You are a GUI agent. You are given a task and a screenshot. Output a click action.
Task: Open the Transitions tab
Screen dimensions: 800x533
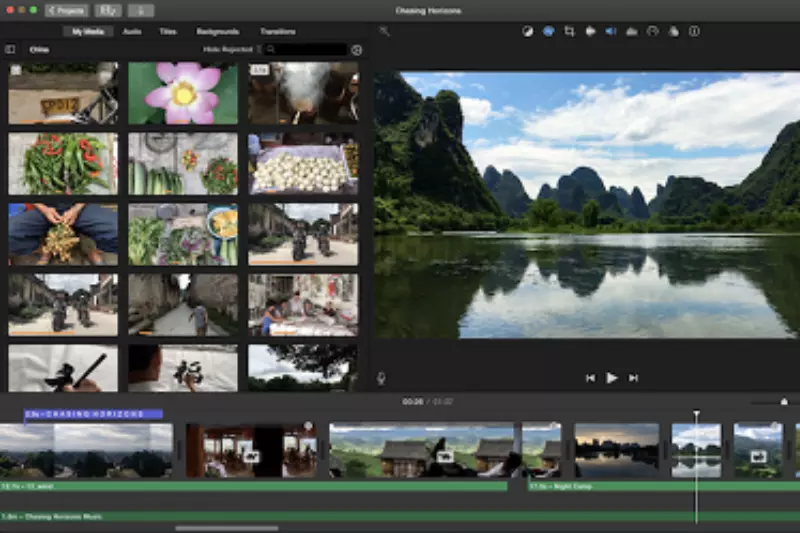pos(278,32)
